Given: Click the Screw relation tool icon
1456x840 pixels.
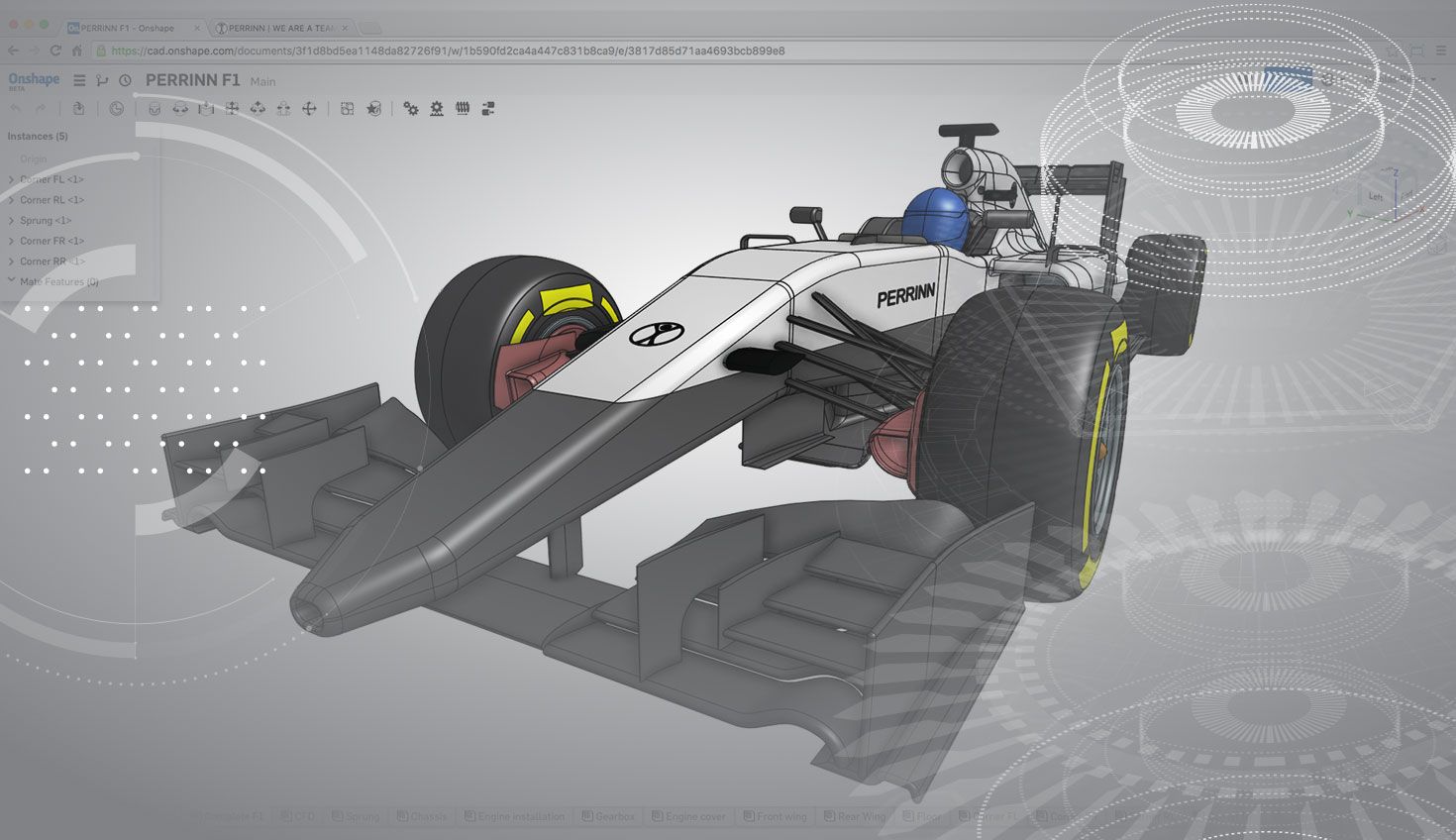Looking at the screenshot, I should pos(463,109).
